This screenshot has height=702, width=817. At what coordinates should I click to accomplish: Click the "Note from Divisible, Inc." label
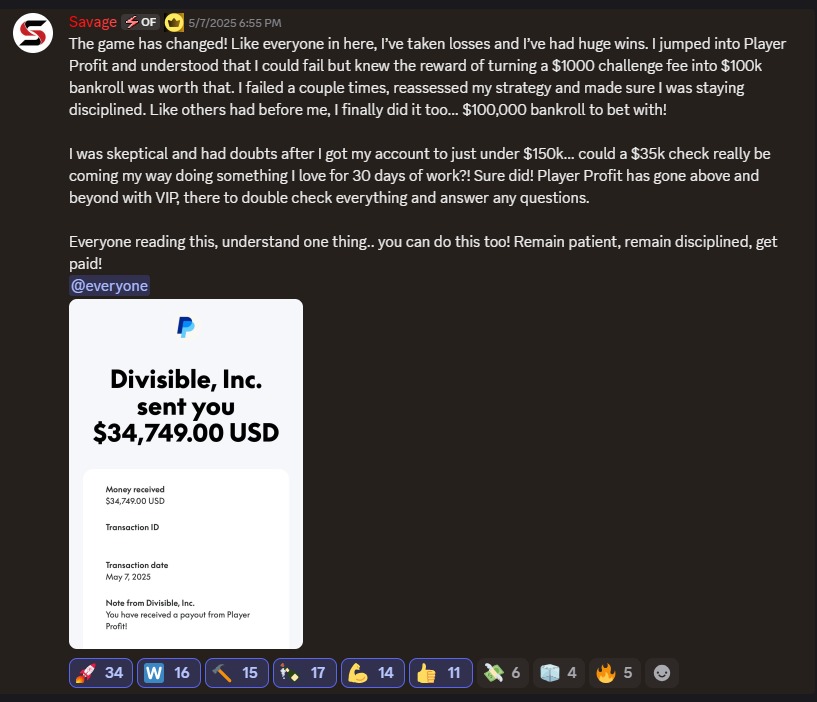tap(150, 603)
